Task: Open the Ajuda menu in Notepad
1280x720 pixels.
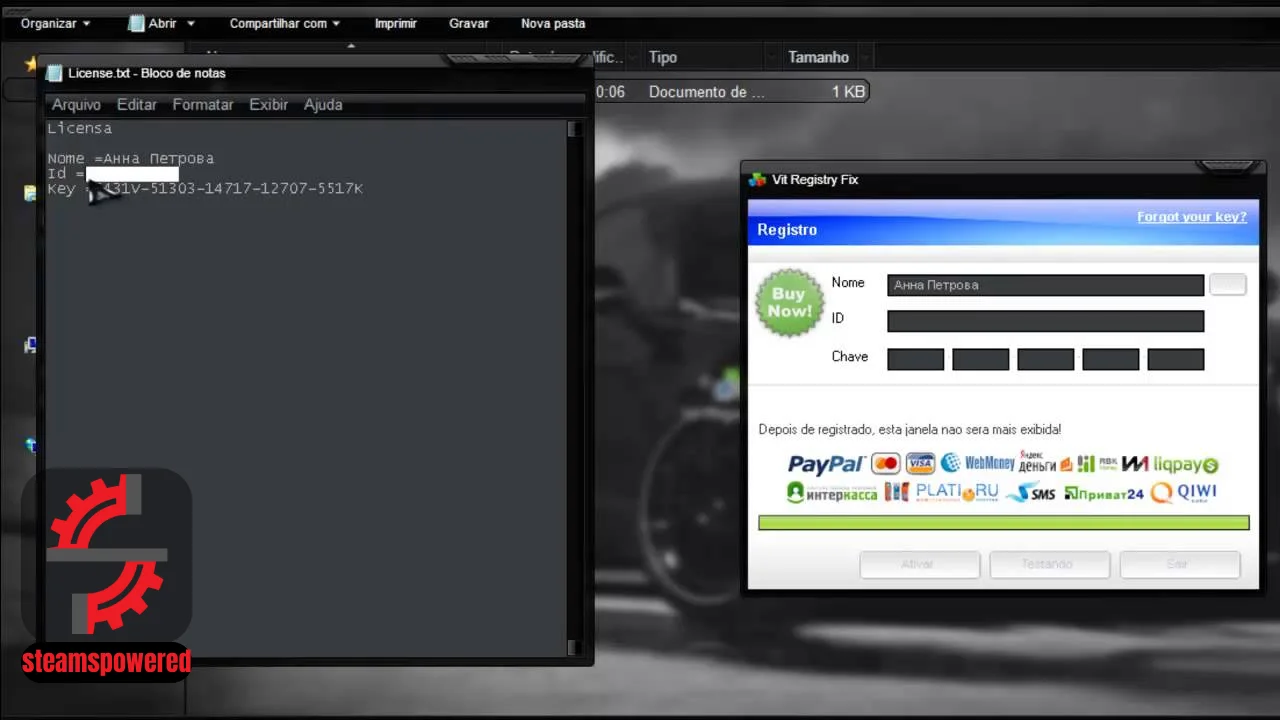Action: (323, 104)
